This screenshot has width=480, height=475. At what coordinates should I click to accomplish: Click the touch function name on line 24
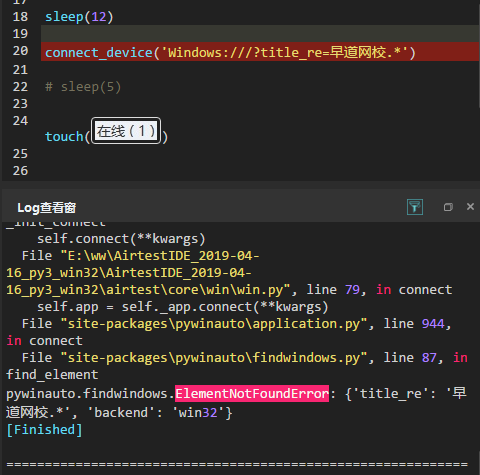pyautogui.click(x=64, y=137)
